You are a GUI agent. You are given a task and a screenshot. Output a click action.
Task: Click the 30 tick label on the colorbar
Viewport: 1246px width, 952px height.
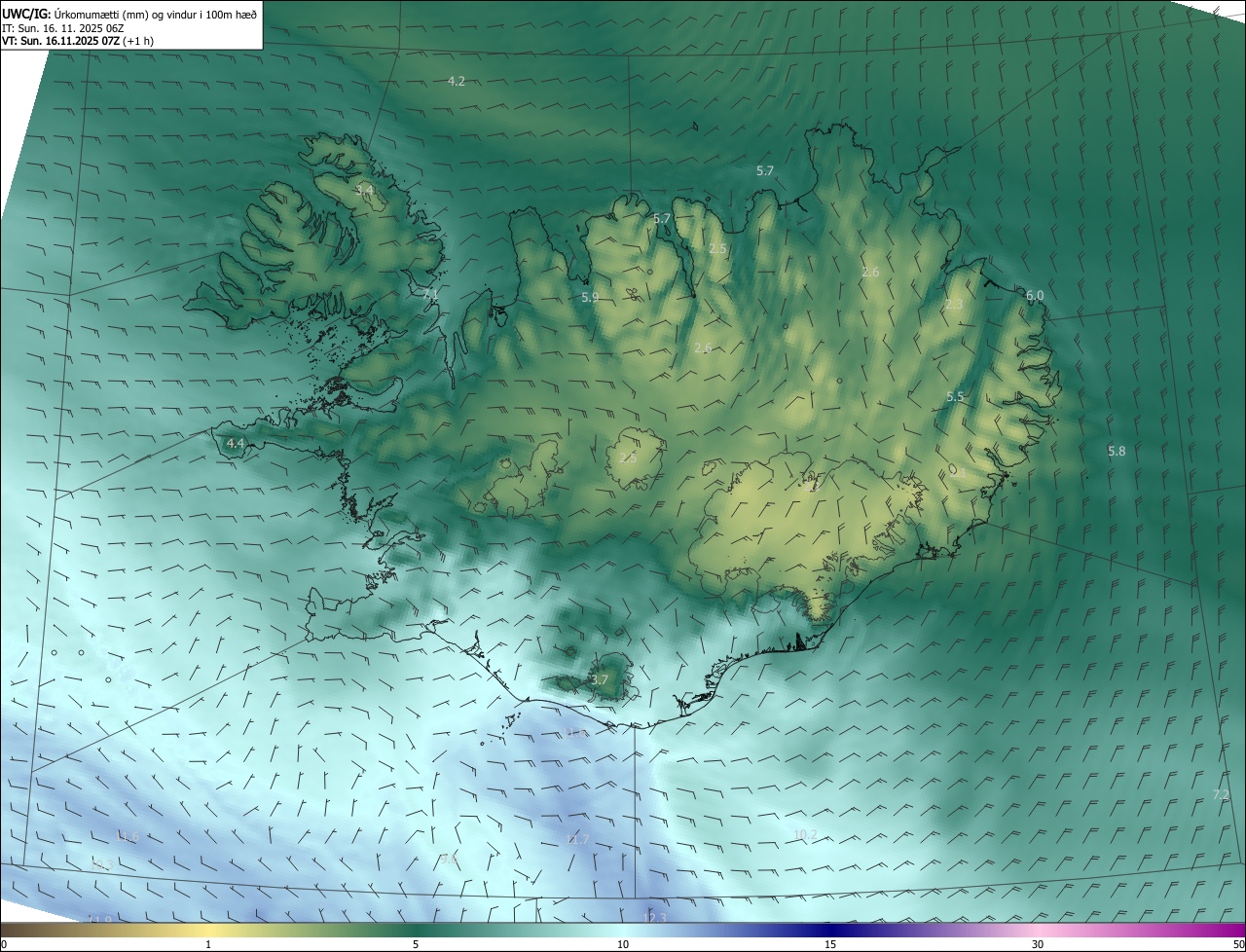(1038, 944)
